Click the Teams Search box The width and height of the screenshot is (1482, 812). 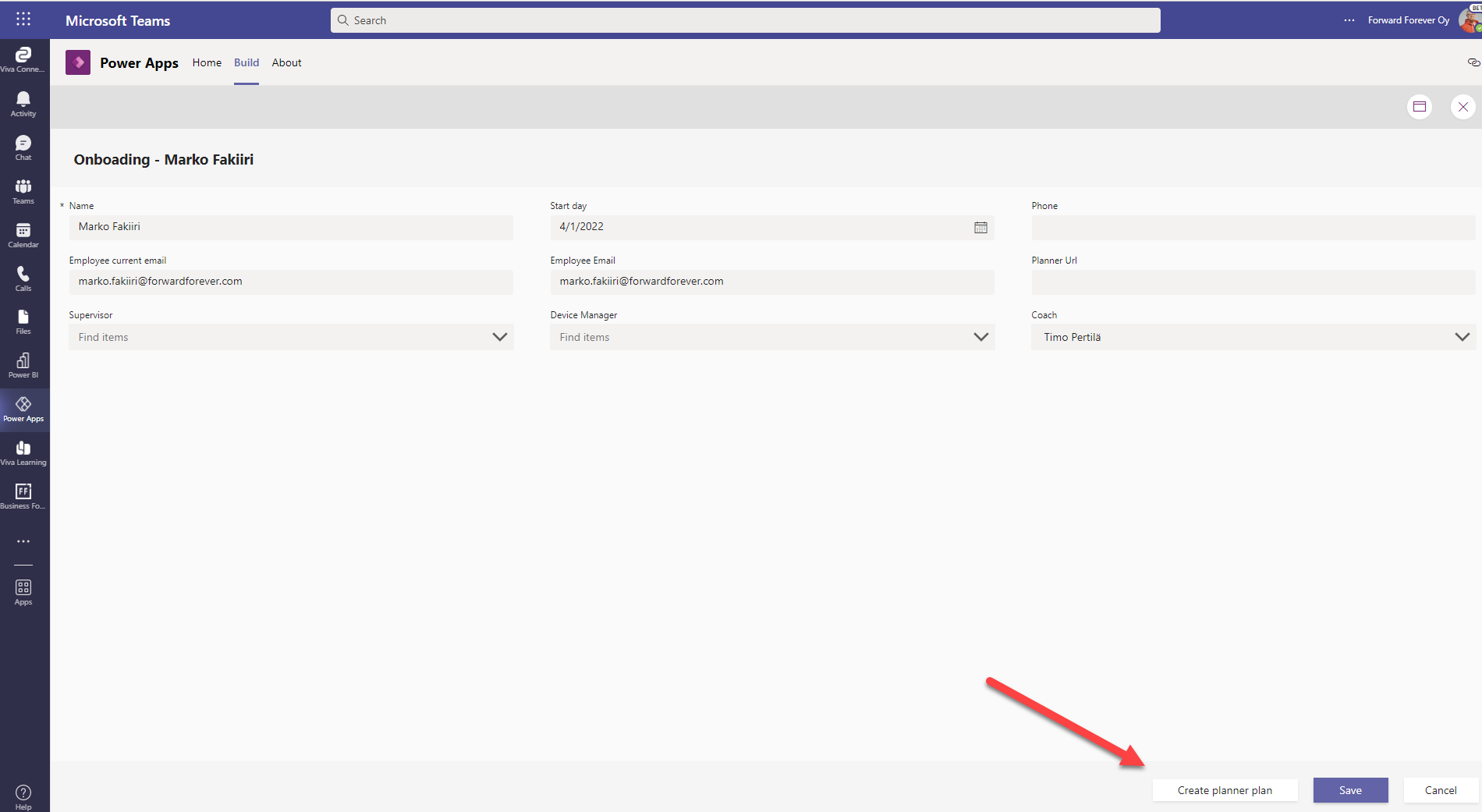(x=745, y=20)
